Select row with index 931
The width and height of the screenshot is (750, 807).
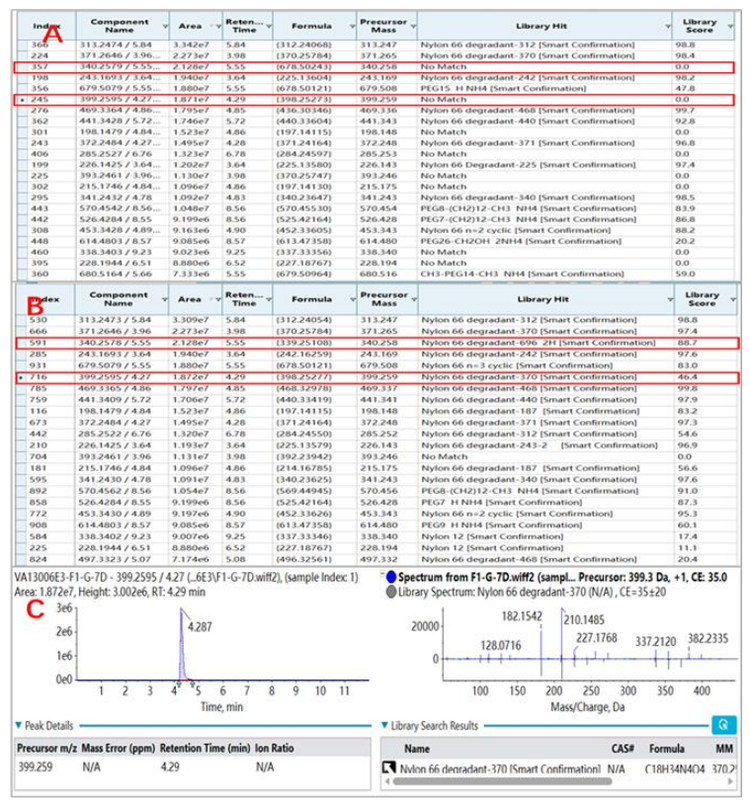click(376, 365)
